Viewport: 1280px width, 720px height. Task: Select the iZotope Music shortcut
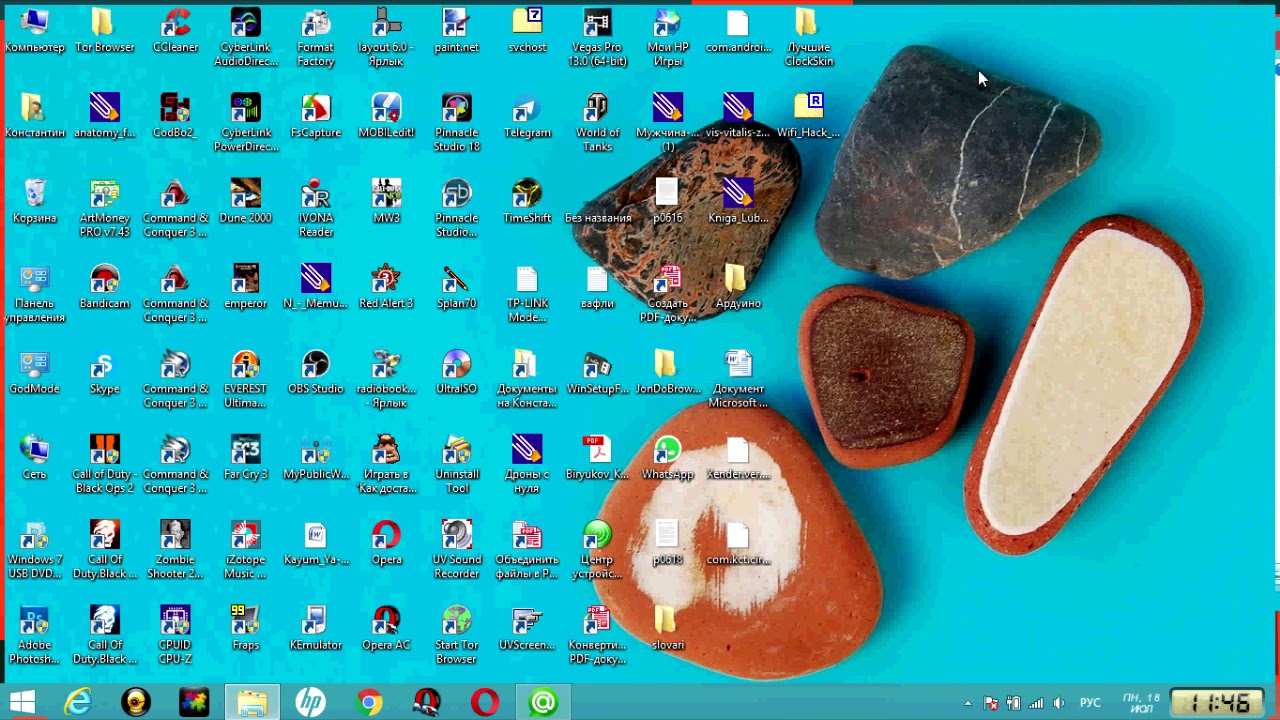[x=245, y=550]
